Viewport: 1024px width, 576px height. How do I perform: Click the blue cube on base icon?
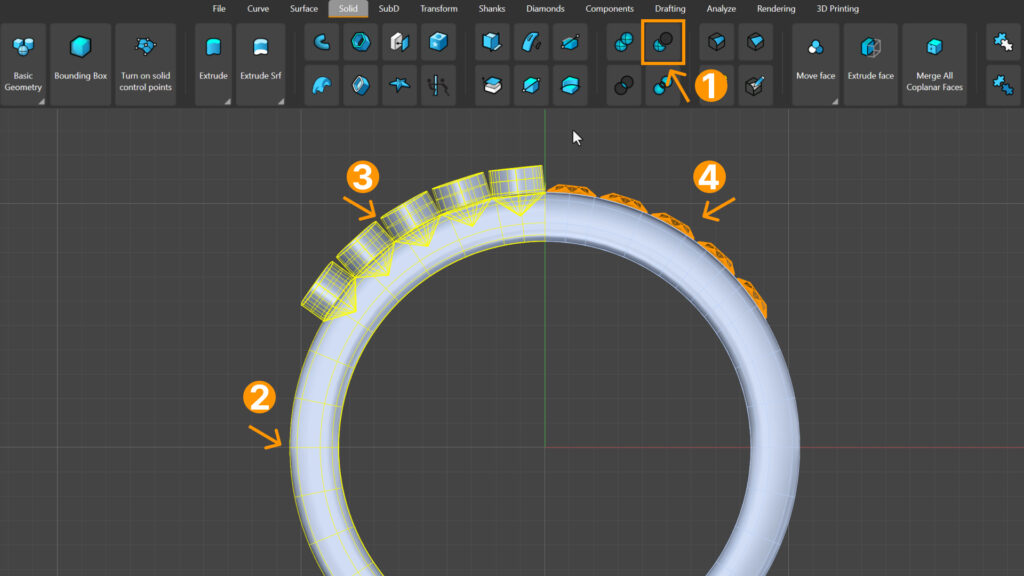[492, 42]
